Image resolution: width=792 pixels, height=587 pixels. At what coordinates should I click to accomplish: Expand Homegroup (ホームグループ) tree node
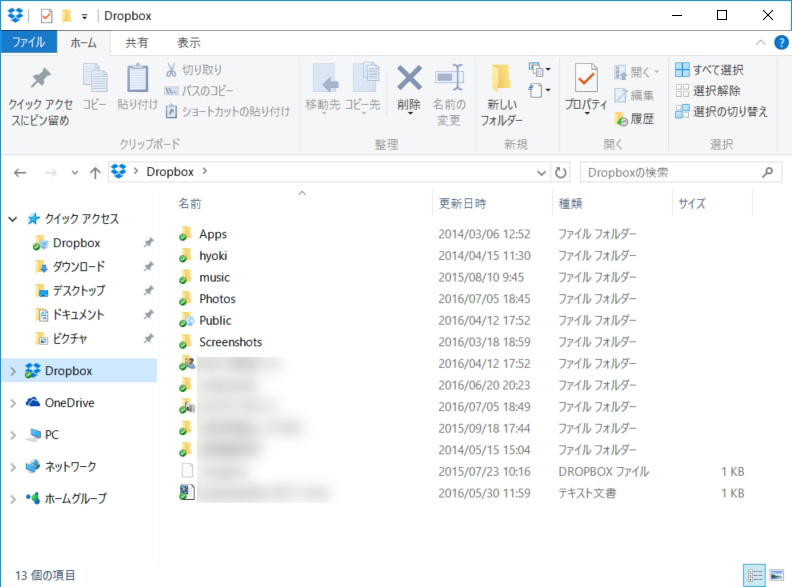click(x=13, y=499)
